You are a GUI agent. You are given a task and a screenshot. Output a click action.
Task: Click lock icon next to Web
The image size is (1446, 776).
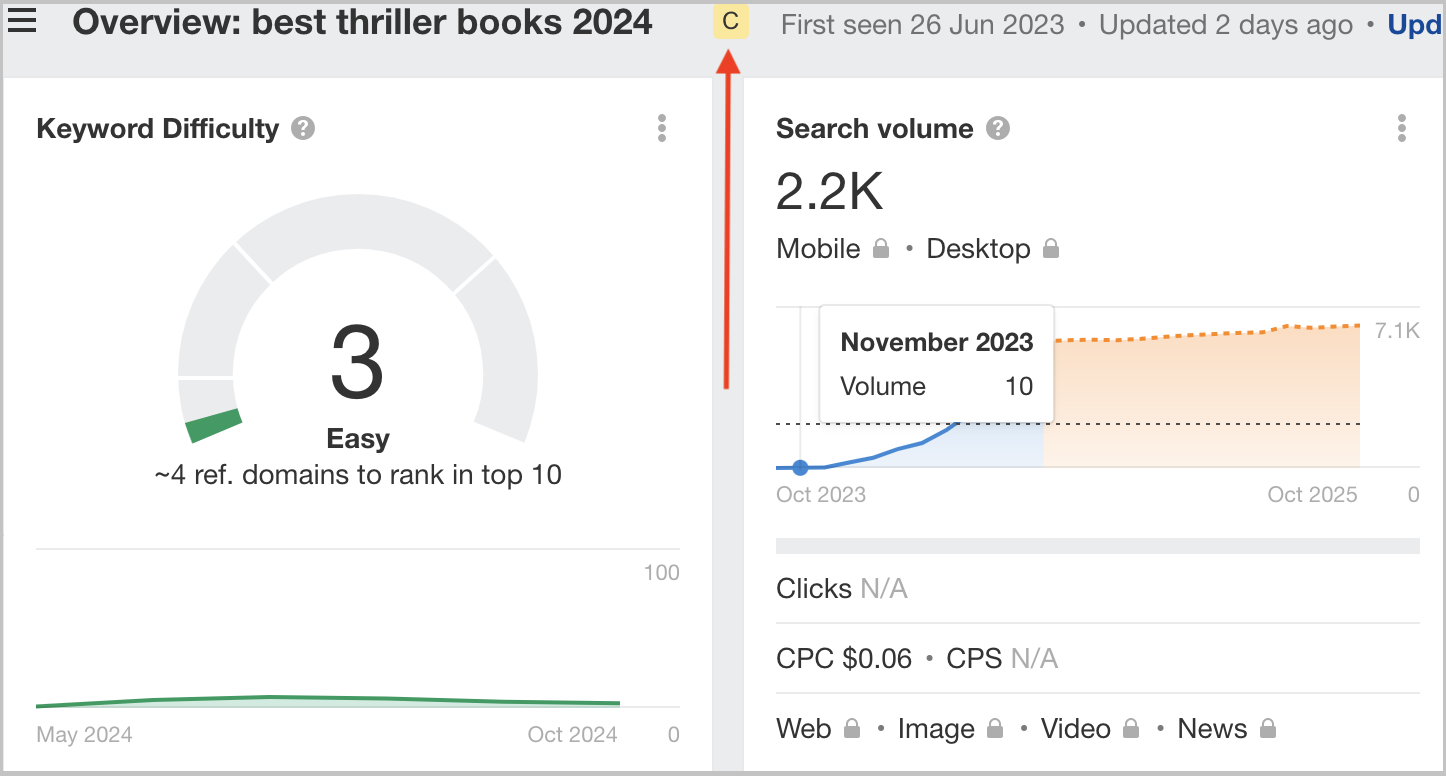pos(852,729)
